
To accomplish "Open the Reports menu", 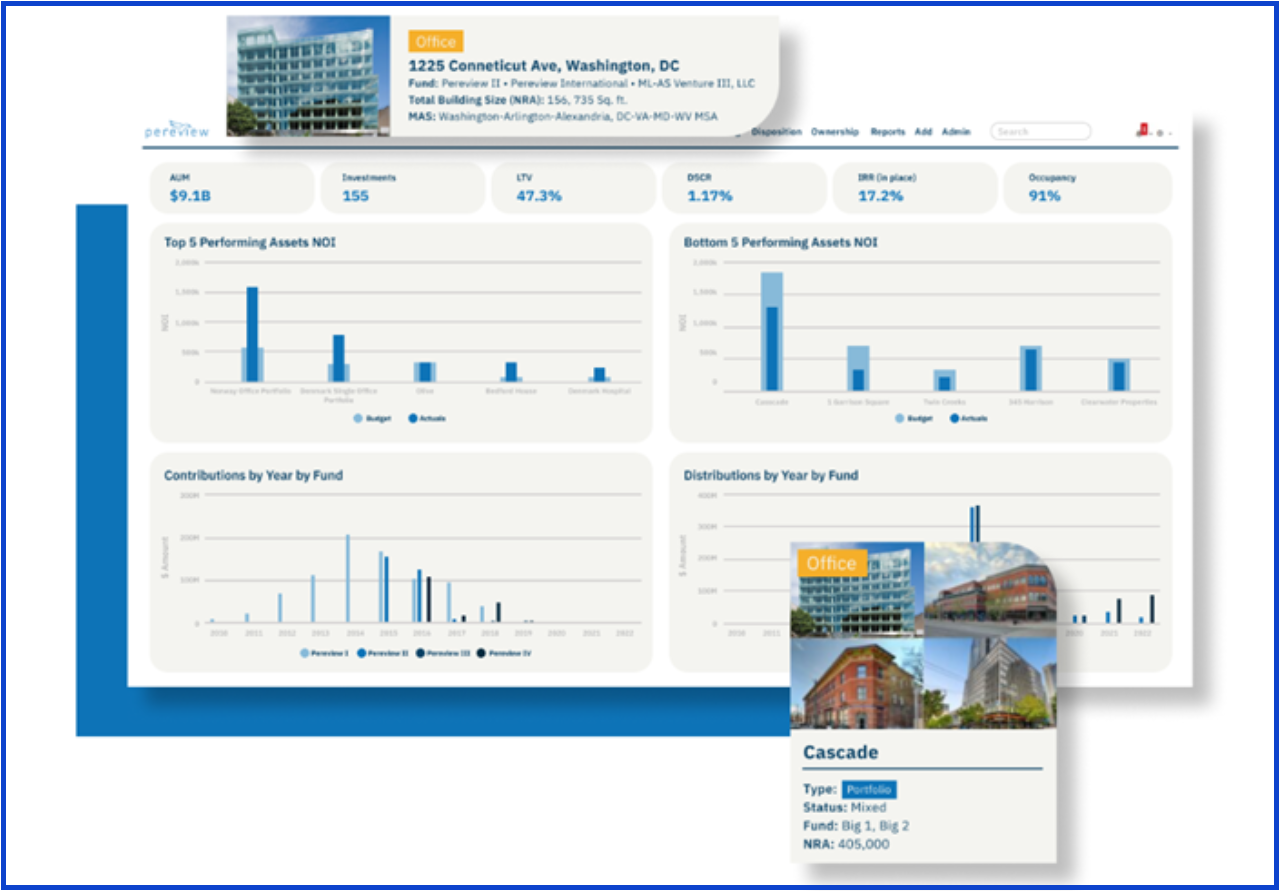I will (887, 132).
